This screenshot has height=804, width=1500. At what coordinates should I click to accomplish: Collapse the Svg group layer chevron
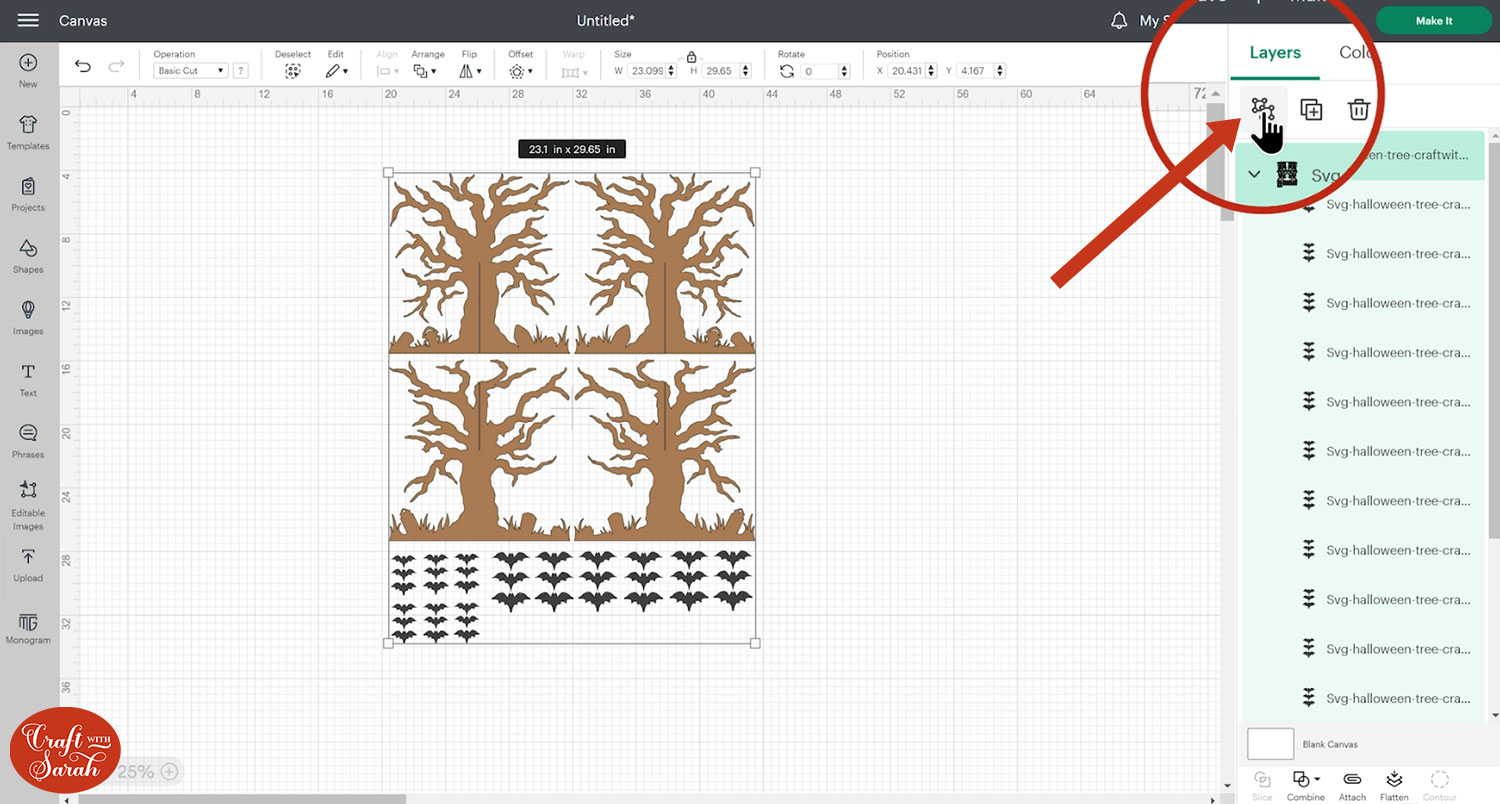pos(1254,175)
